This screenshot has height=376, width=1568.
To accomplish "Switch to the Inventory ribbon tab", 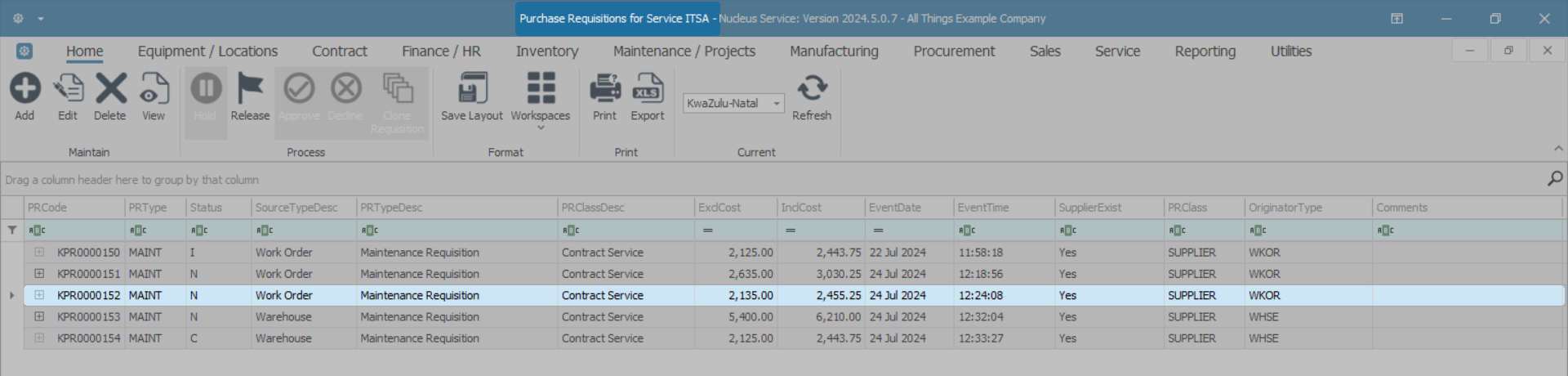I will coord(547,51).
